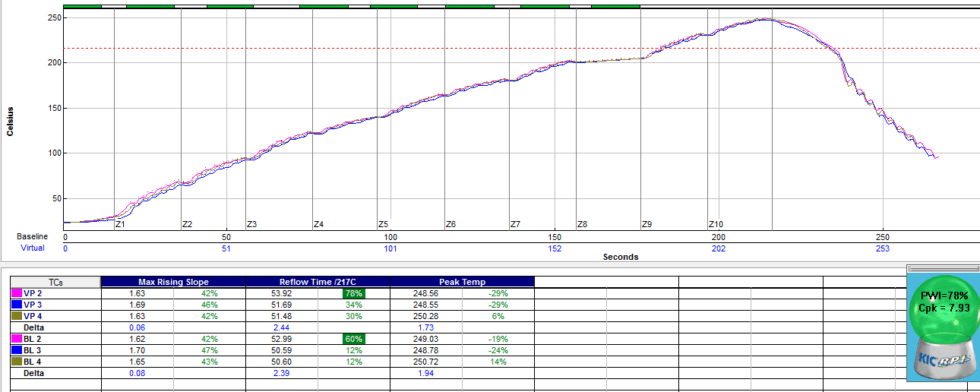Click the Virtual axis label

pyautogui.click(x=33, y=248)
